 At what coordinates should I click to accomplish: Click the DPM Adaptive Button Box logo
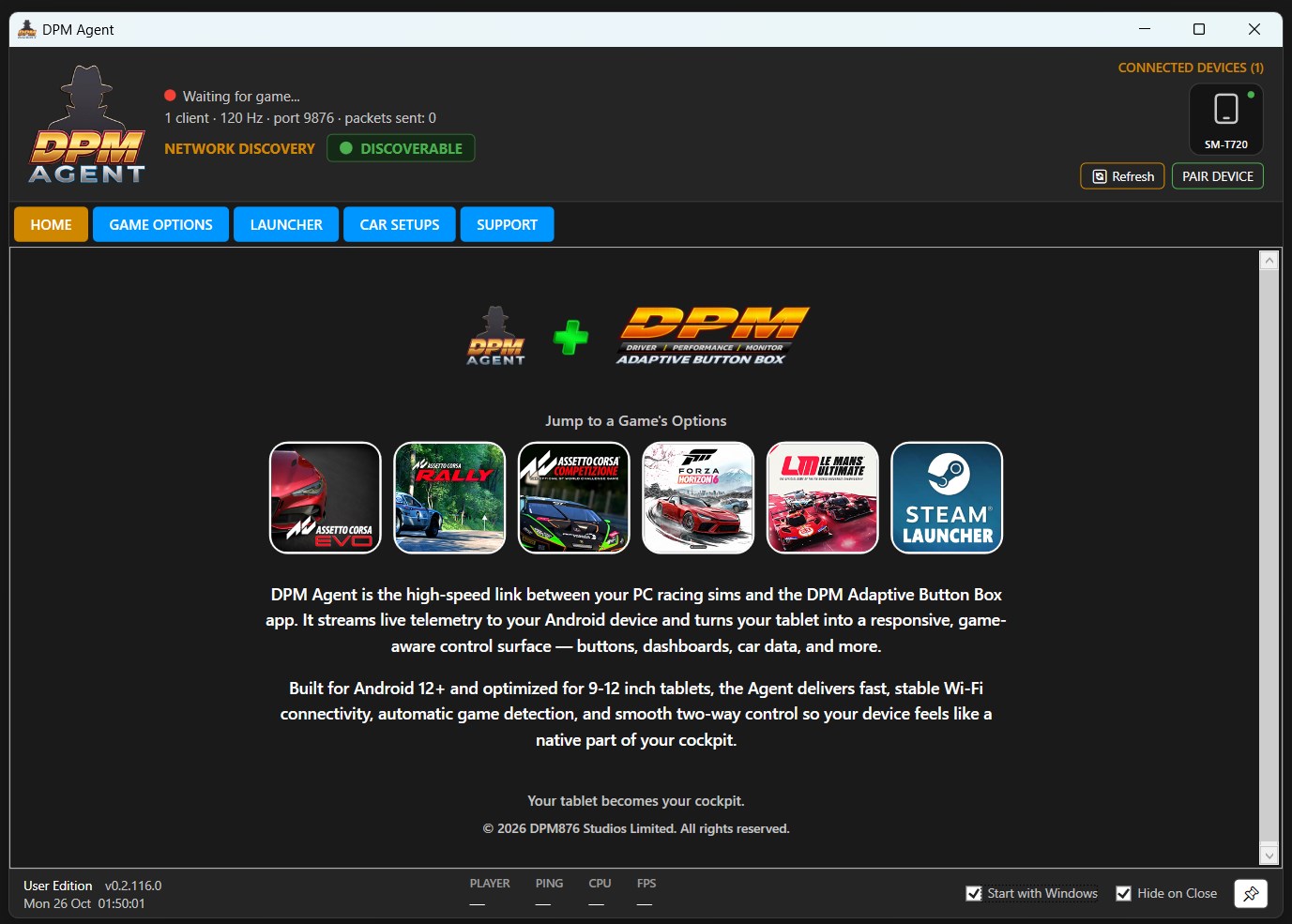[x=713, y=336]
